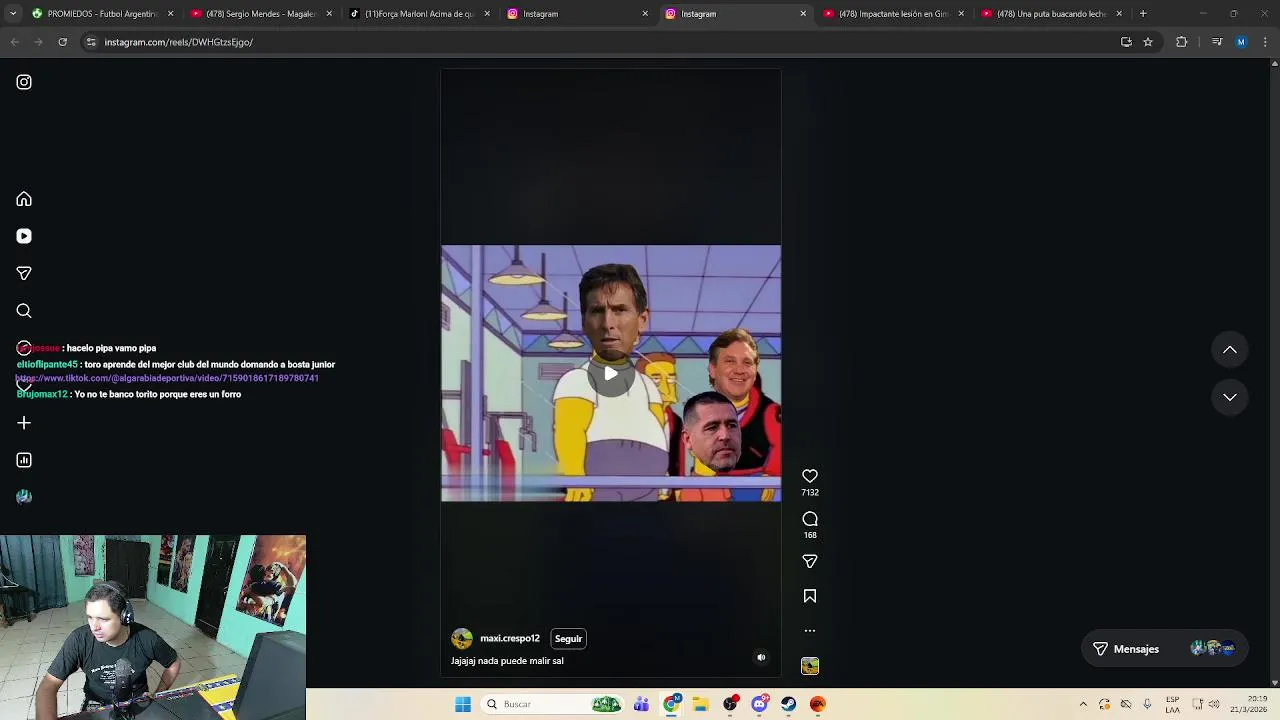Image resolution: width=1280 pixels, height=720 pixels.
Task: Open the three-dots more options on reel
Action: [810, 631]
